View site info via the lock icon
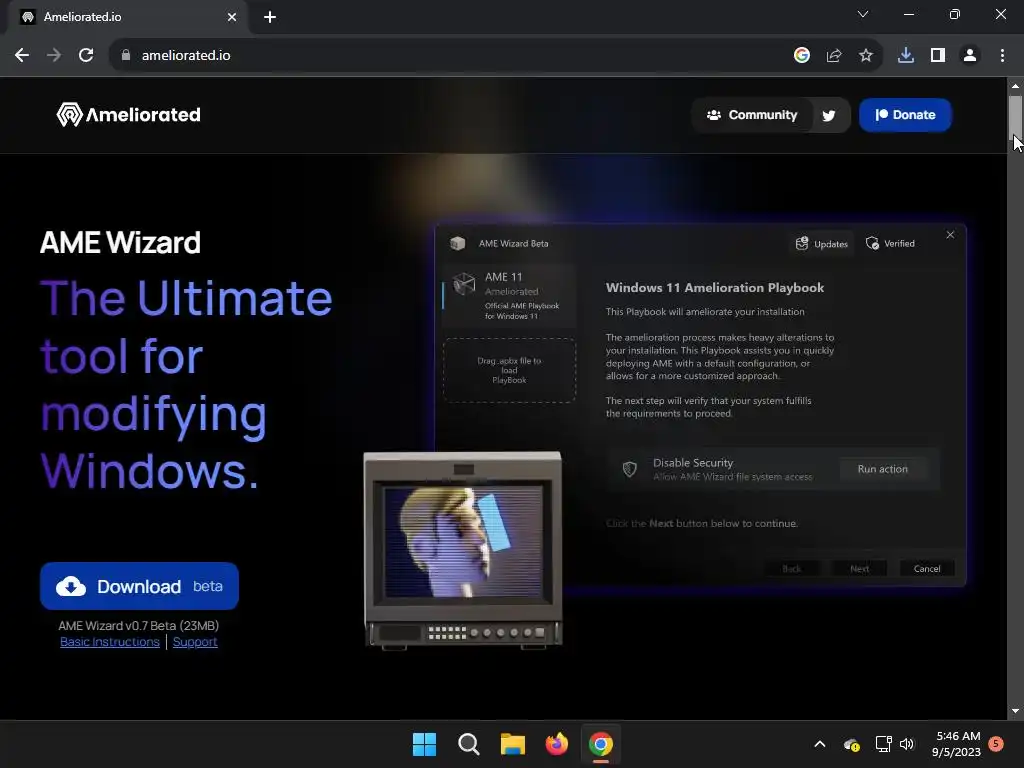Viewport: 1024px width, 768px height. (x=125, y=56)
